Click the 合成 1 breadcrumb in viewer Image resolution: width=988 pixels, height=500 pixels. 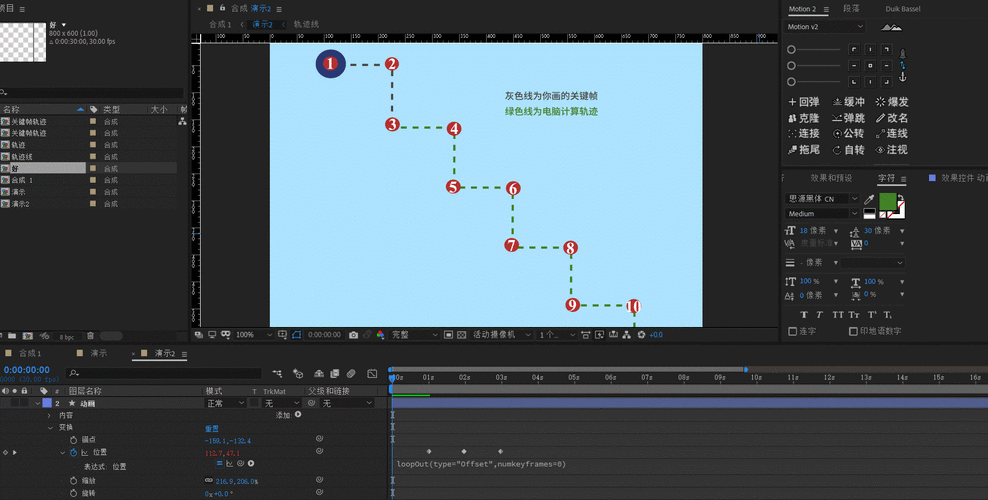220,24
